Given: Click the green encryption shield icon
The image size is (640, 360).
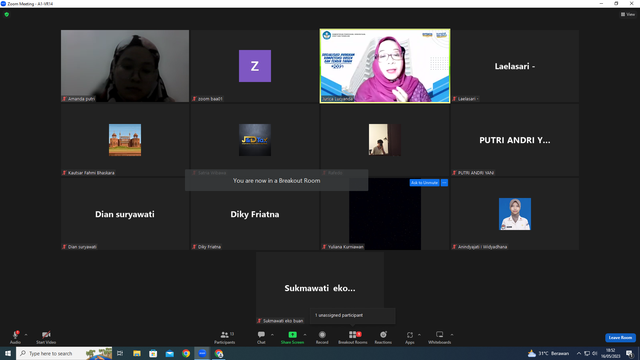Looking at the screenshot, I should pyautogui.click(x=7, y=14).
